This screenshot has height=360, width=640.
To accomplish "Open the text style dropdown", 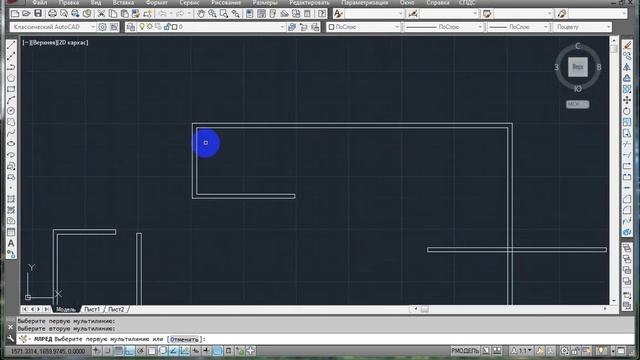I will [400, 13].
